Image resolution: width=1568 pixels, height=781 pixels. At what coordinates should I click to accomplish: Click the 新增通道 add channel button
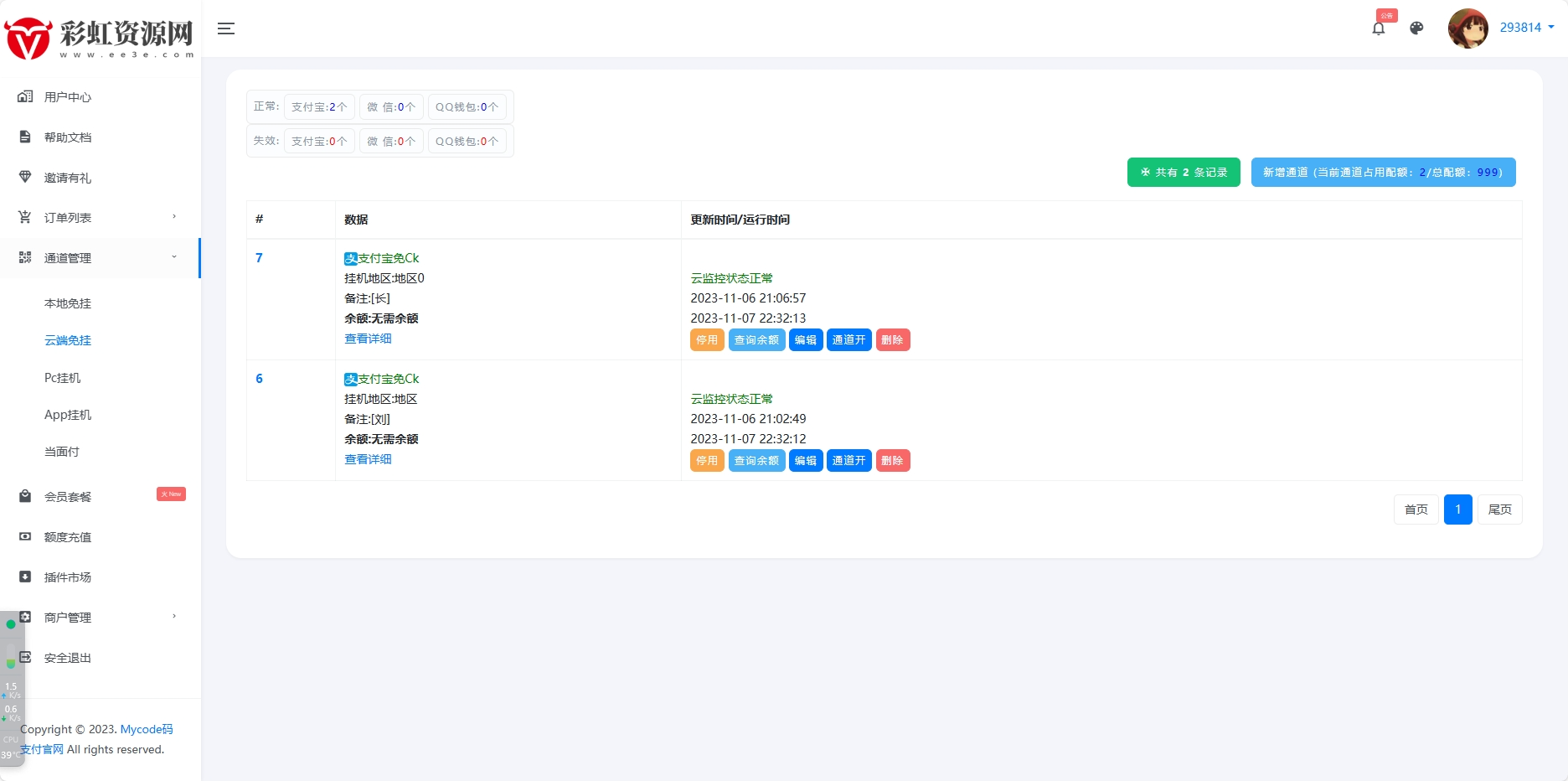[1383, 173]
